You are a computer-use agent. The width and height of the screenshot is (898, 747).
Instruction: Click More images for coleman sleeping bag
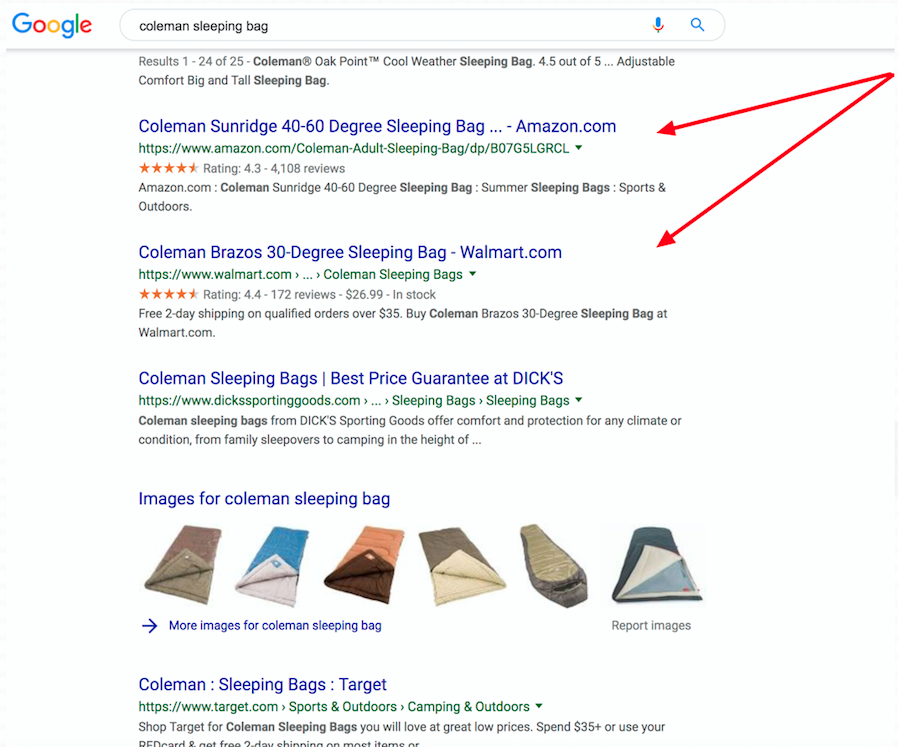click(275, 626)
